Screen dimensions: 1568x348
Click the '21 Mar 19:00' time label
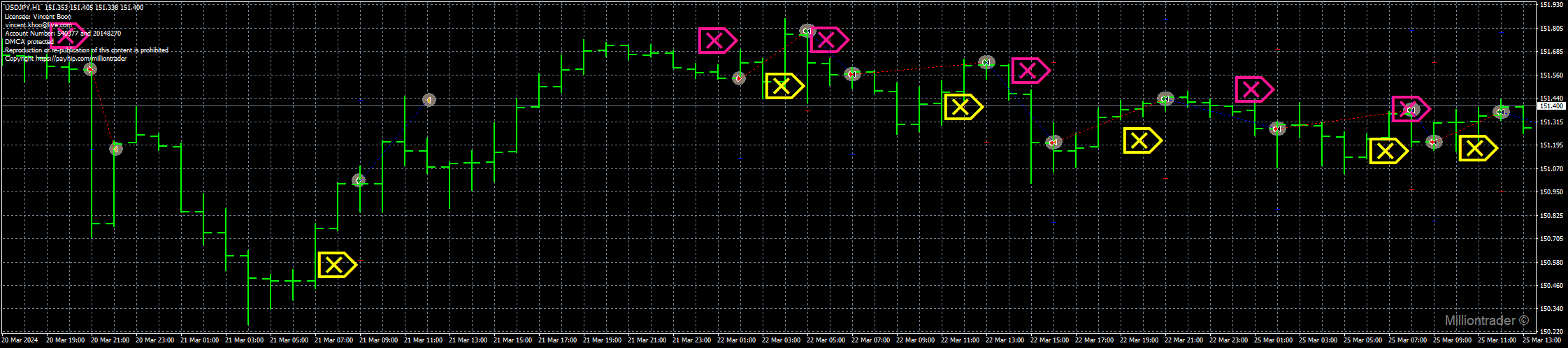pos(602,340)
